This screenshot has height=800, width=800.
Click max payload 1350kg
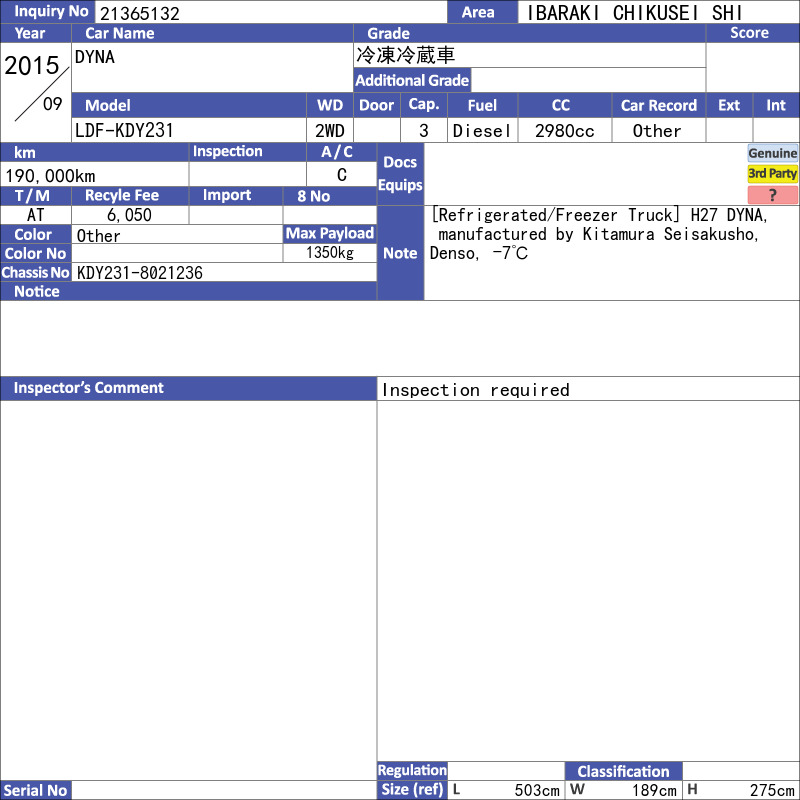(x=330, y=253)
